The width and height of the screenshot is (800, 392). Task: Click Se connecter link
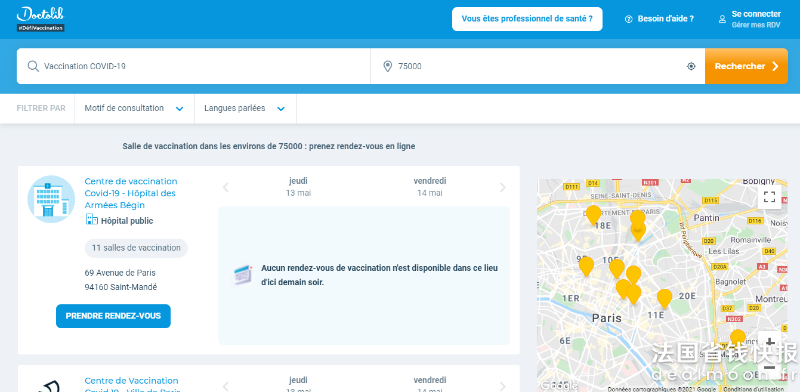tap(756, 14)
